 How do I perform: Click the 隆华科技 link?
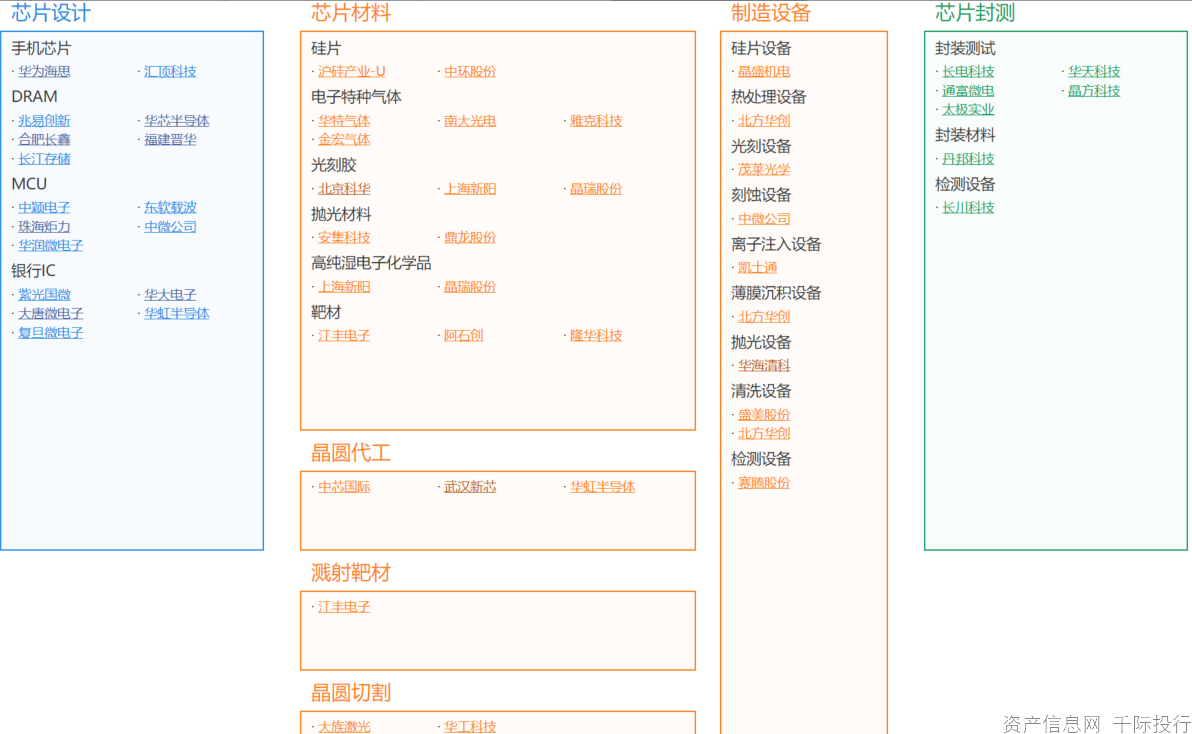coord(596,336)
